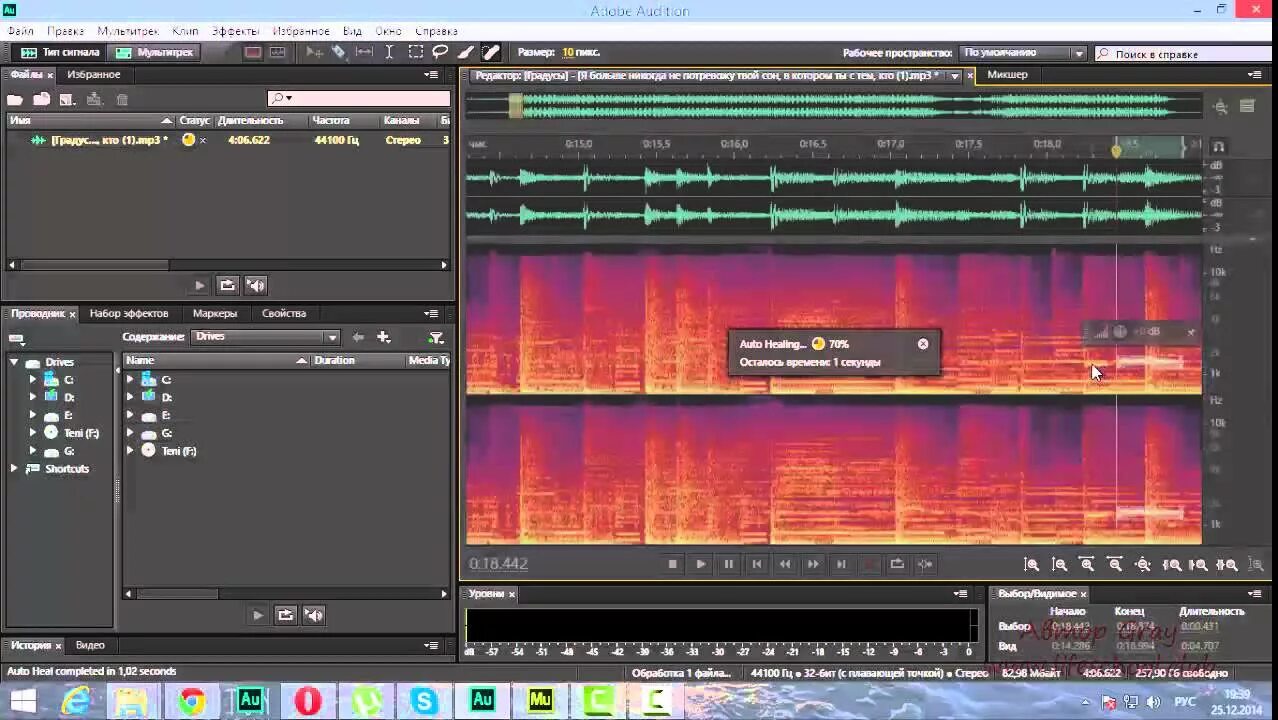Click the add shortcut plus icon in Media Browser
The width and height of the screenshot is (1278, 720).
pyautogui.click(x=383, y=337)
